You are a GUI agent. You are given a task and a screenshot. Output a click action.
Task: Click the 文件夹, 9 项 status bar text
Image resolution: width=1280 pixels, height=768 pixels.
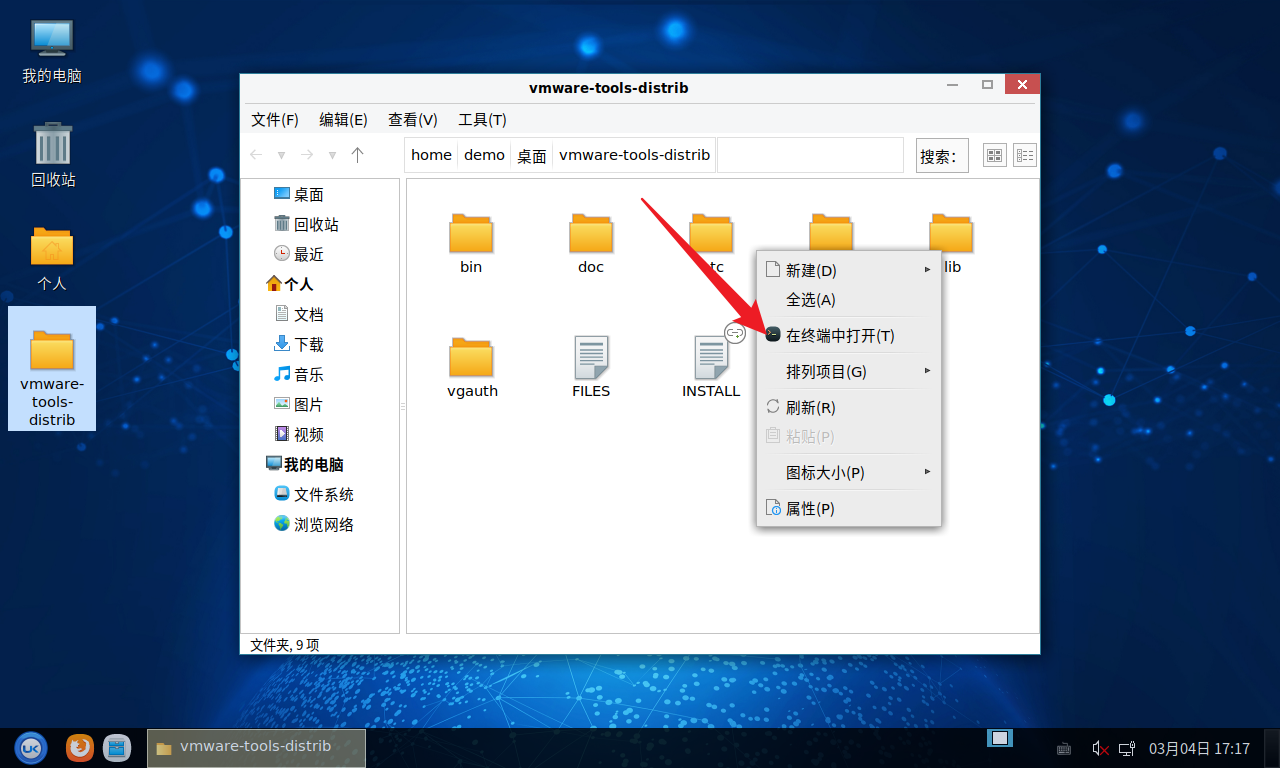click(x=284, y=645)
